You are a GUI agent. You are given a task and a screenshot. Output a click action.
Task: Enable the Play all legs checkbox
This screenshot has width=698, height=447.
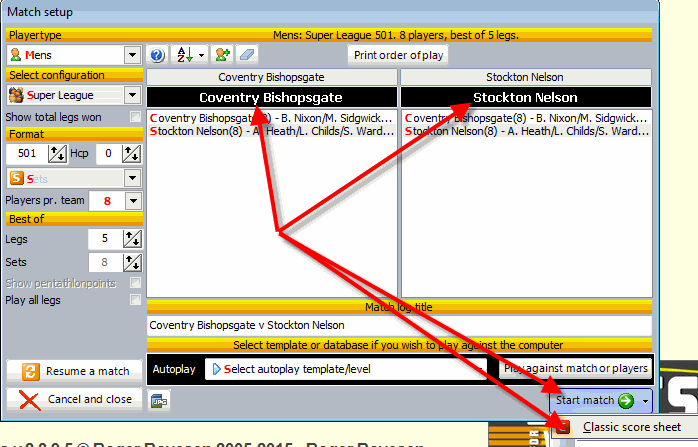click(x=135, y=299)
